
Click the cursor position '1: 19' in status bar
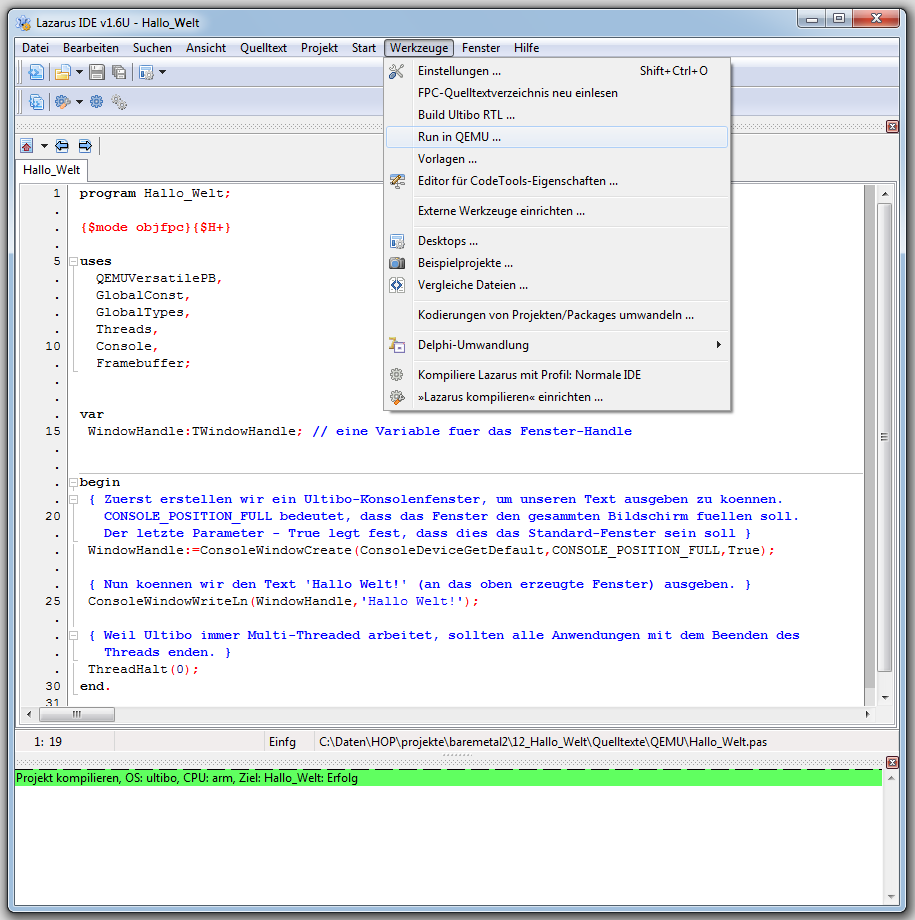48,742
